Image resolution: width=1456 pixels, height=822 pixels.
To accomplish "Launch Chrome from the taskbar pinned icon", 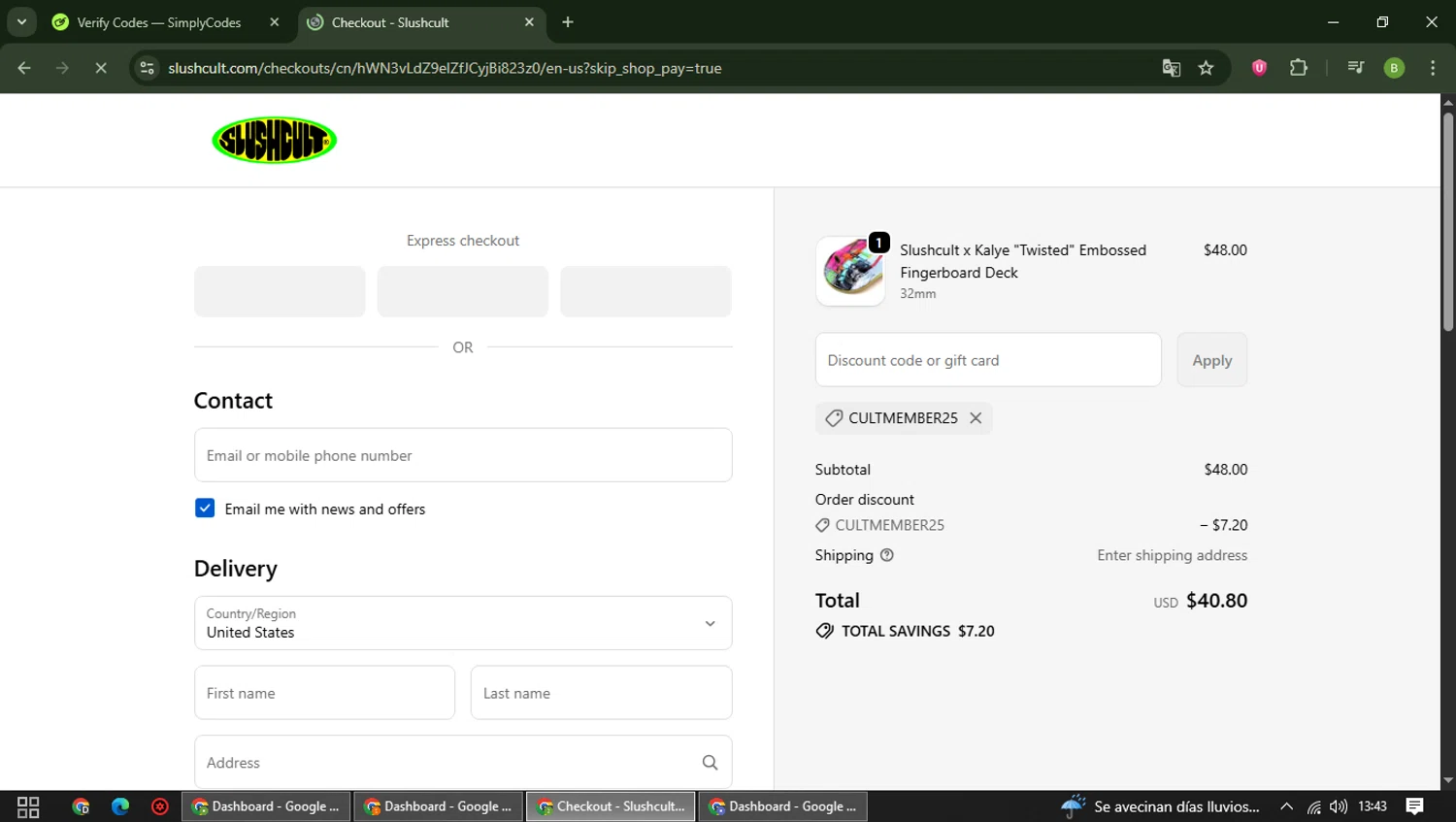I will pyautogui.click(x=81, y=806).
